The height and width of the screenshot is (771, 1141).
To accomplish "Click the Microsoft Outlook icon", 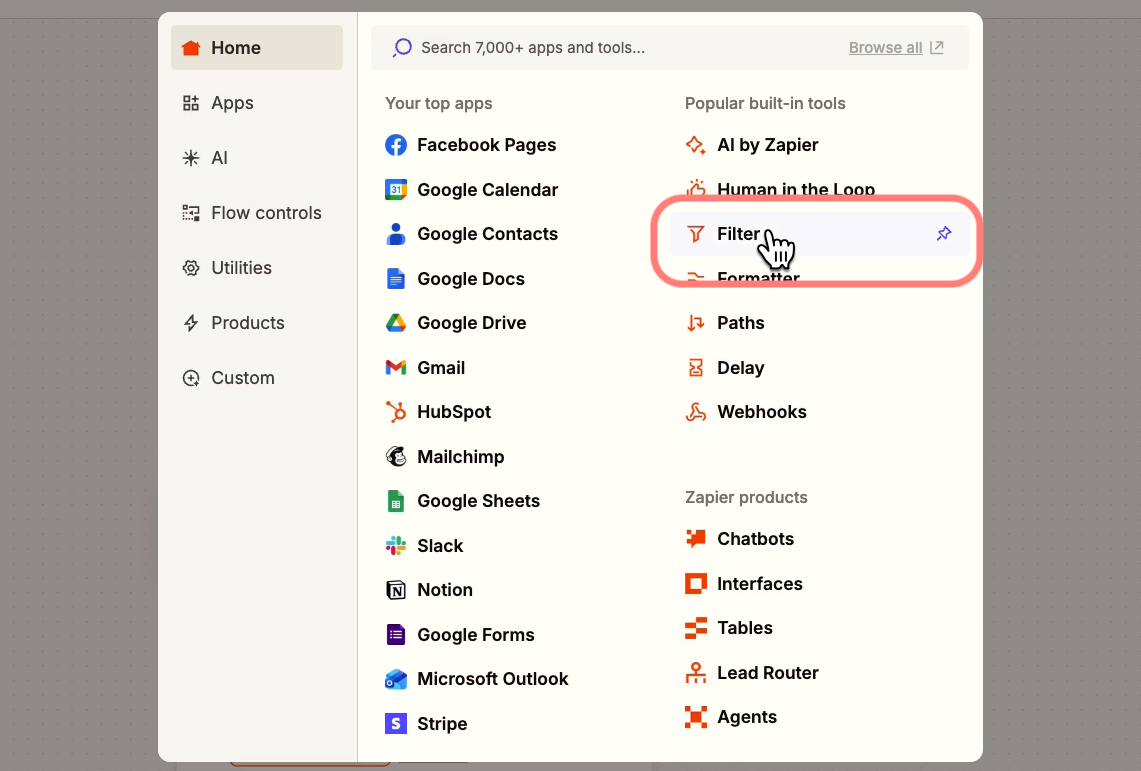I will [x=396, y=679].
